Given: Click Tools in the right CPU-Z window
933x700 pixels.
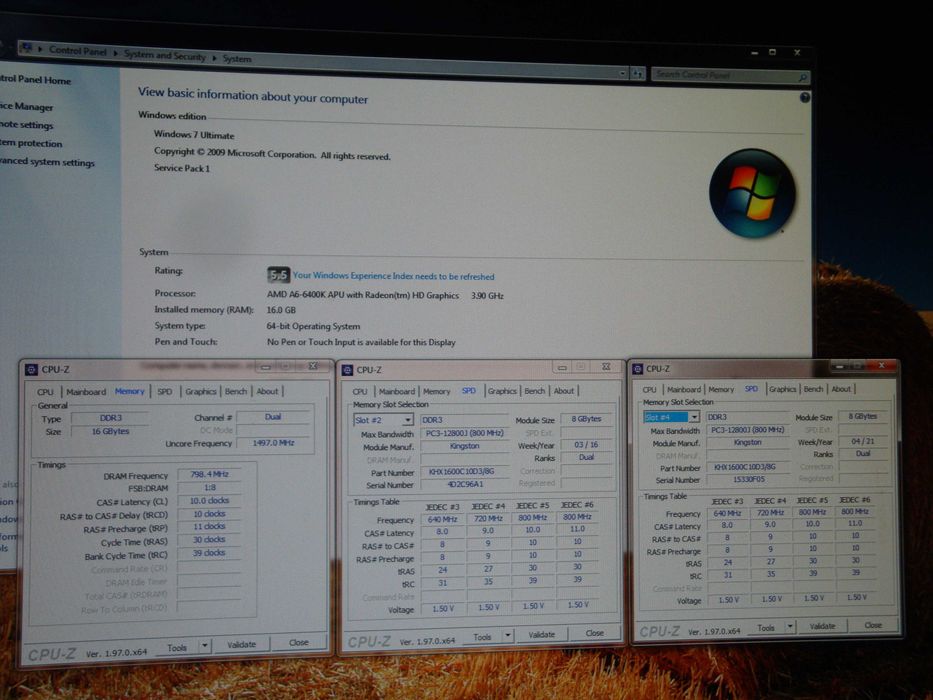Looking at the screenshot, I should pyautogui.click(x=766, y=627).
